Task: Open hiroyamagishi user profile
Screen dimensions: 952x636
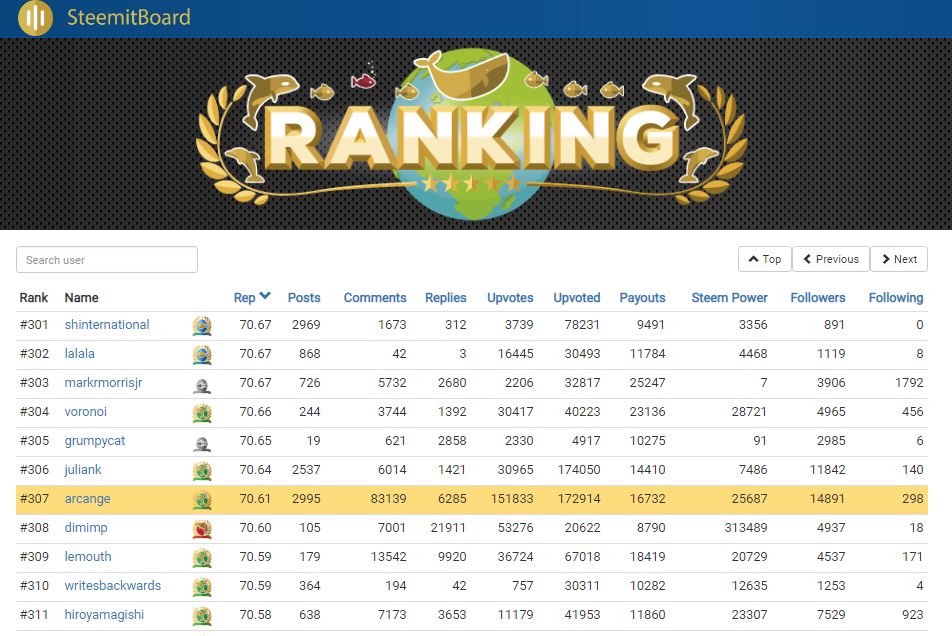Action: pyautogui.click(x=104, y=615)
